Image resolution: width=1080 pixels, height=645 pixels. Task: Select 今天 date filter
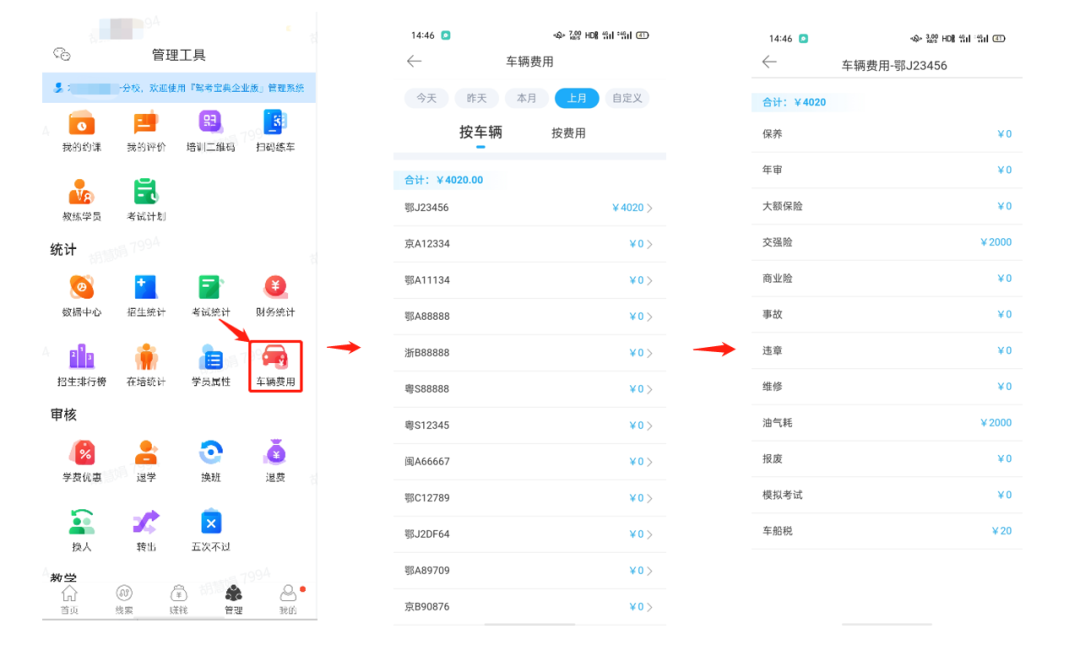426,98
